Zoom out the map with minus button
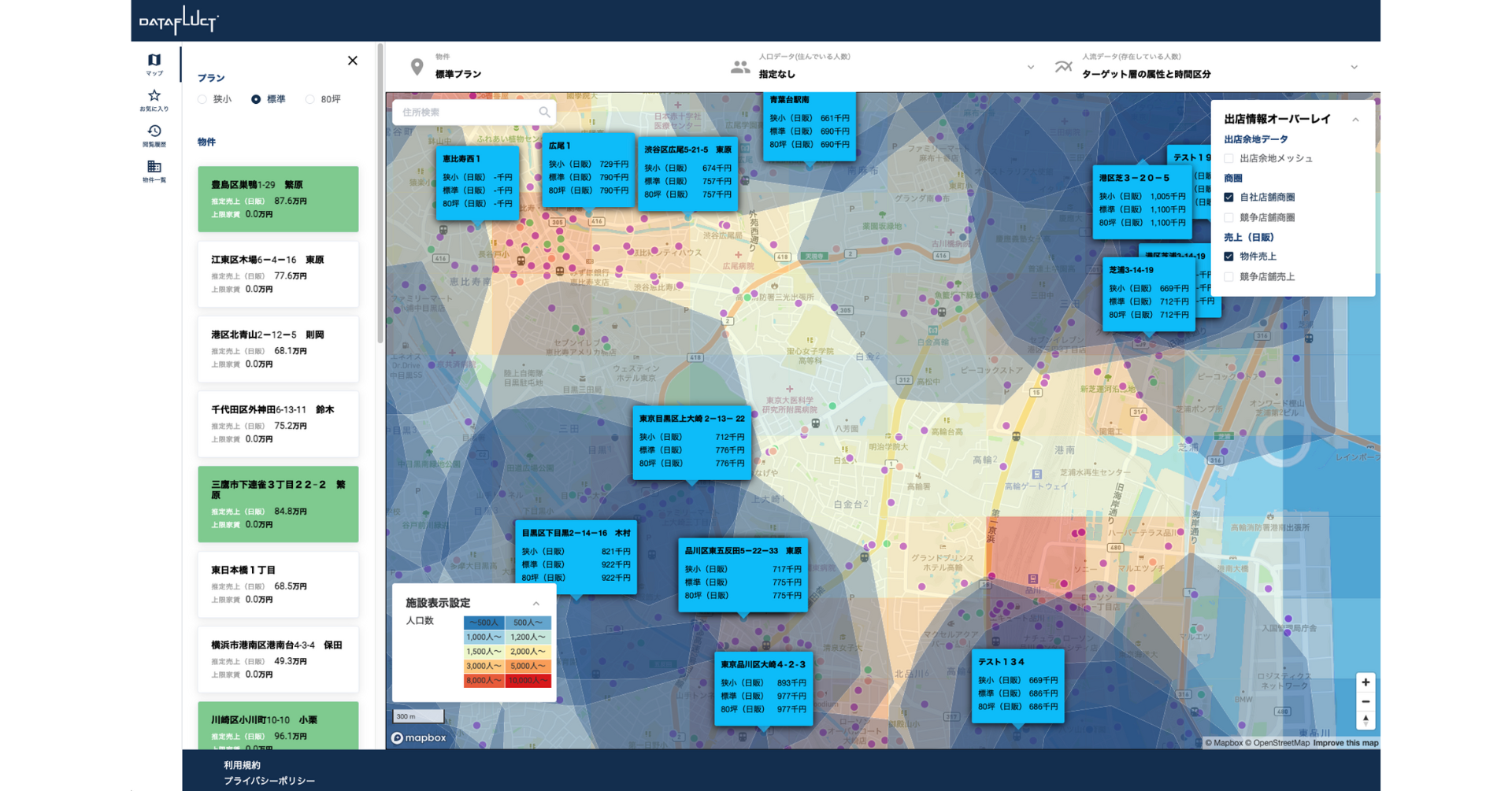Image resolution: width=1512 pixels, height=791 pixels. click(1366, 701)
